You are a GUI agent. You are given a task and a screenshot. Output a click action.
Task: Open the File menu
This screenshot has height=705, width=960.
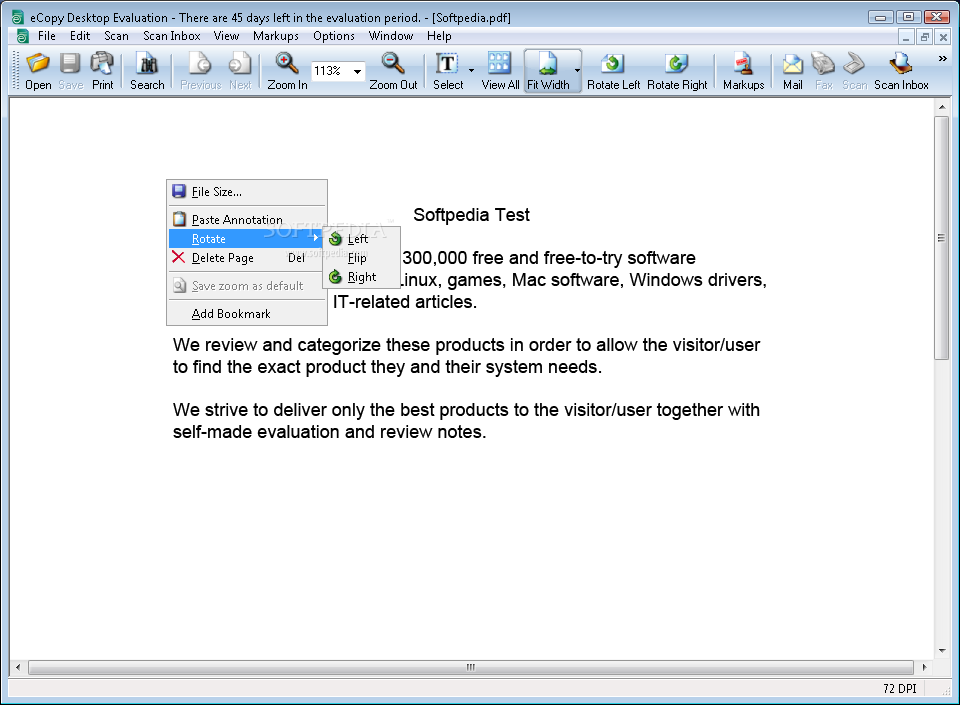click(47, 36)
